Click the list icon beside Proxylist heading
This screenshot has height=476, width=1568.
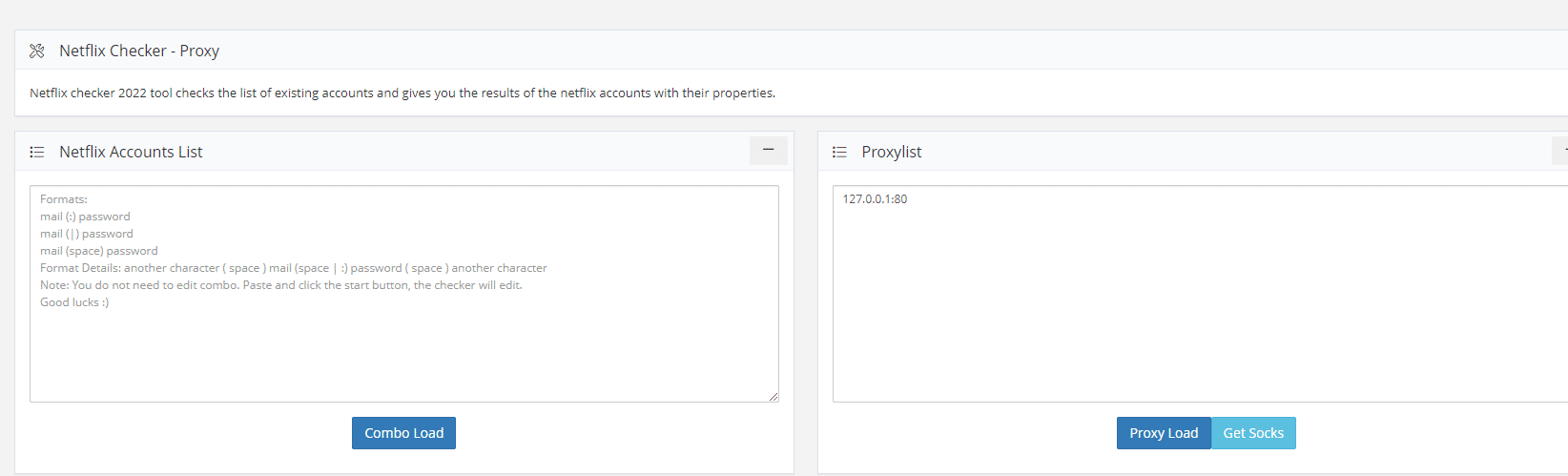click(839, 152)
